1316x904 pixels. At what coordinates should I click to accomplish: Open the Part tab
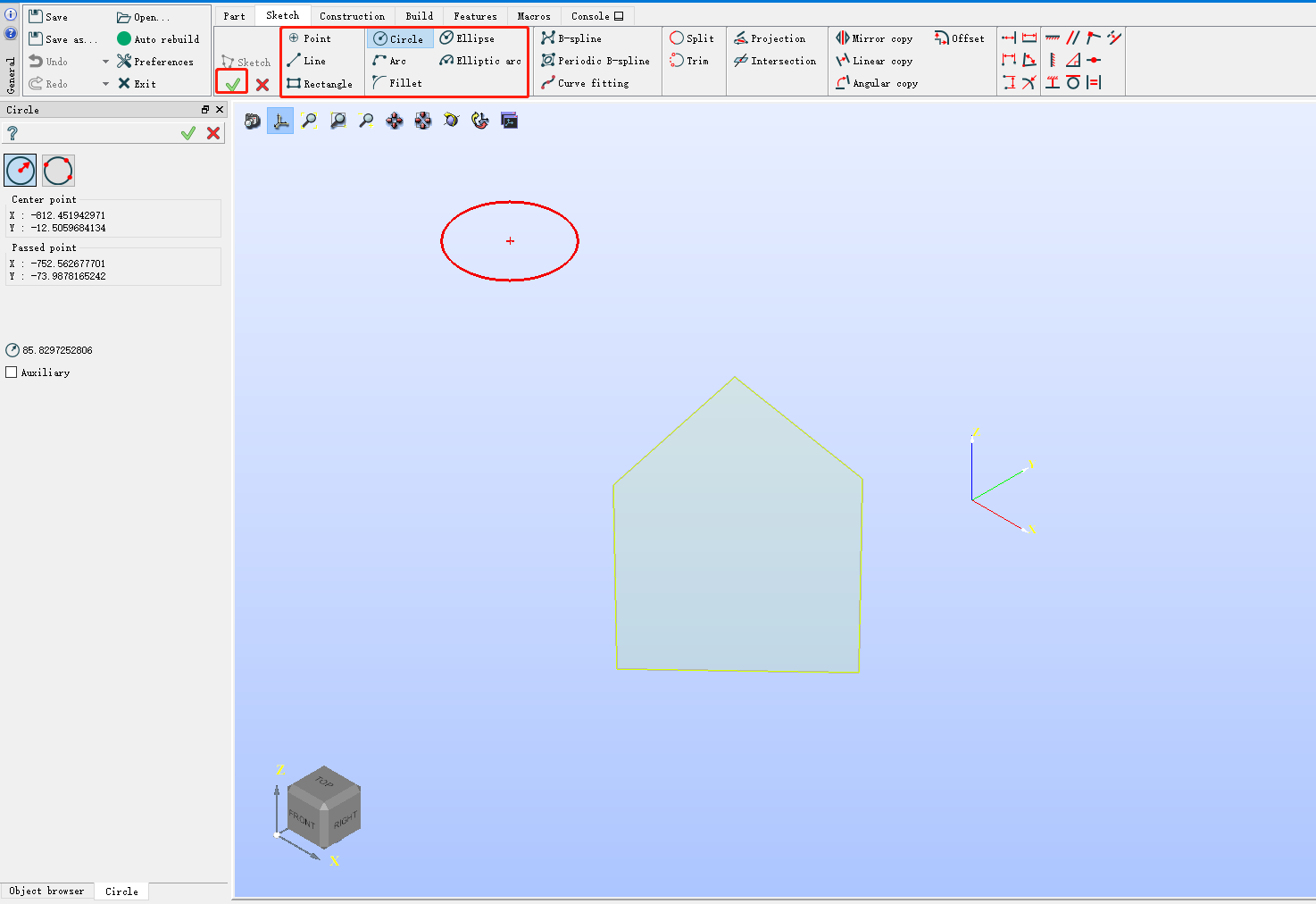[x=234, y=16]
